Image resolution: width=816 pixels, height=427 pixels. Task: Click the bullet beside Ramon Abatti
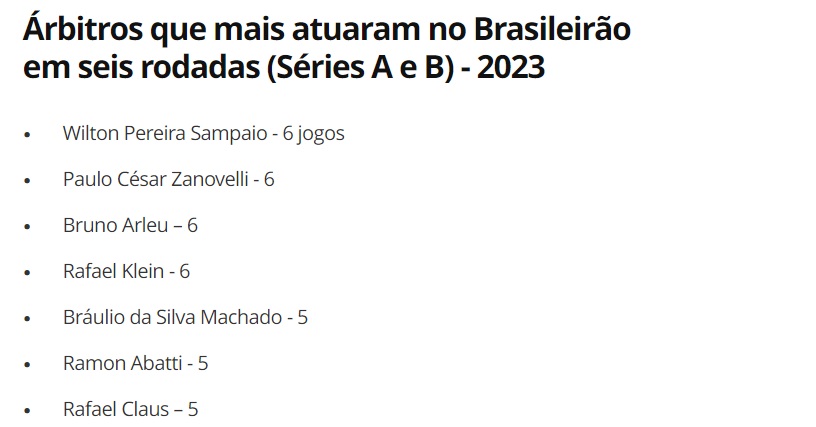pos(28,365)
